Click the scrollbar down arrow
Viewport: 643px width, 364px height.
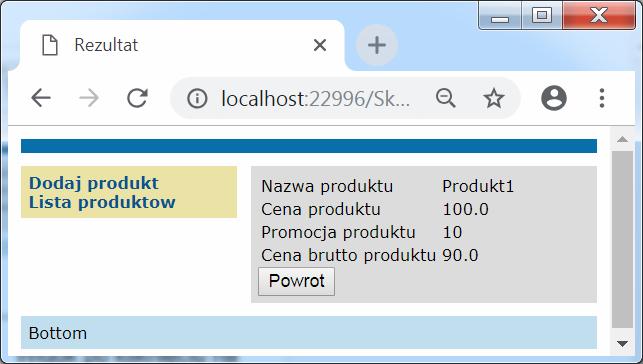(x=622, y=343)
